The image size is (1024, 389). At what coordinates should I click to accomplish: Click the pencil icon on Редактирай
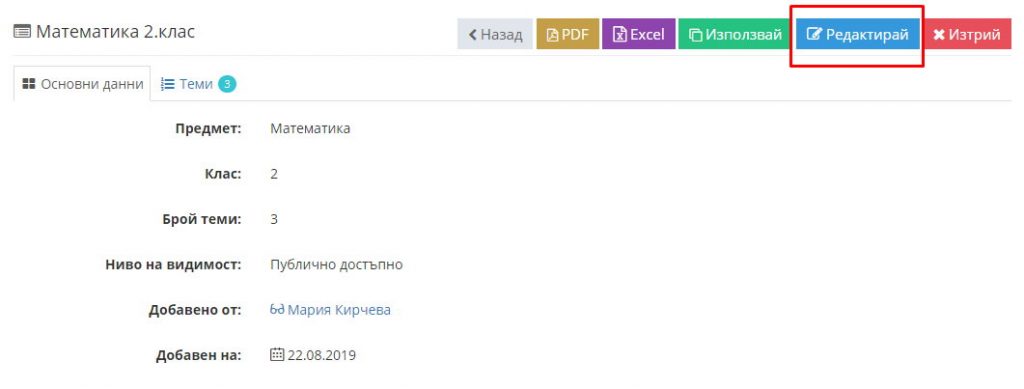click(x=814, y=35)
